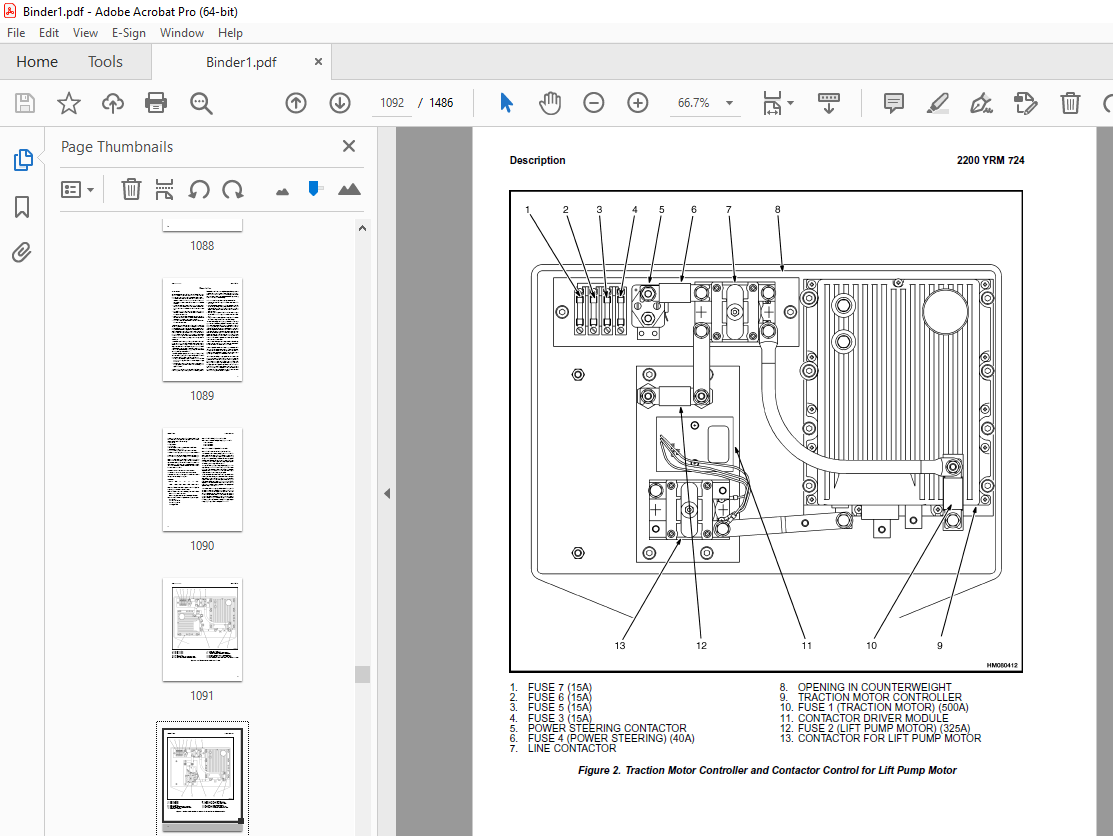1113x836 pixels.
Task: Click the 'TRACTION MOTOR CONTROLLER' legend entry
Action: pos(879,697)
